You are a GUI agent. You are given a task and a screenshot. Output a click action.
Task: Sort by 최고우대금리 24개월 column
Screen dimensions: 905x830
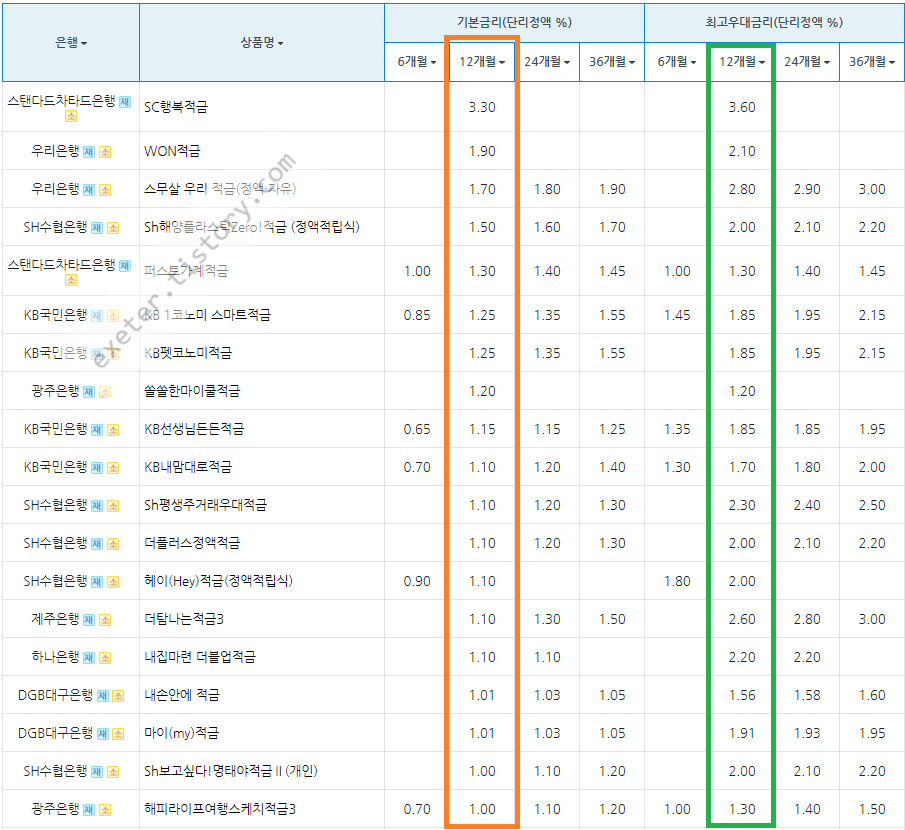pyautogui.click(x=807, y=62)
